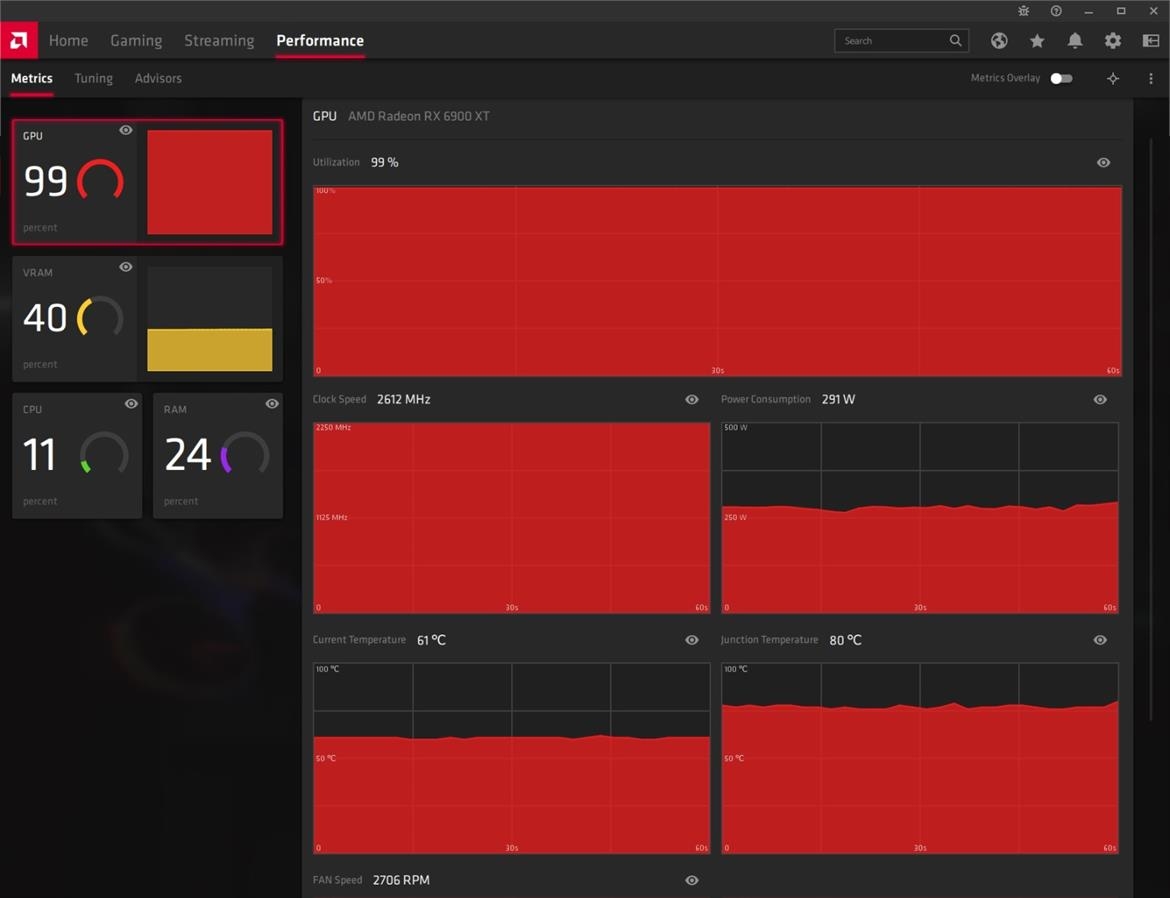Open the Tuning sub-tab
This screenshot has width=1170, height=898.
coord(93,78)
